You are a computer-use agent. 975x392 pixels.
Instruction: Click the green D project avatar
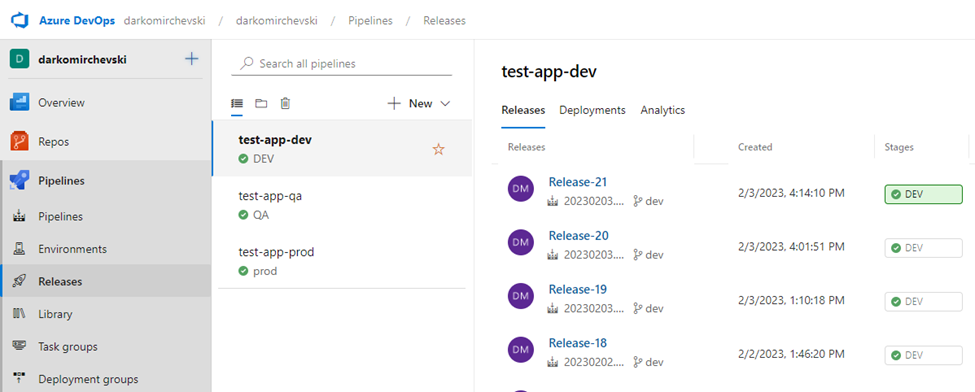(x=20, y=60)
